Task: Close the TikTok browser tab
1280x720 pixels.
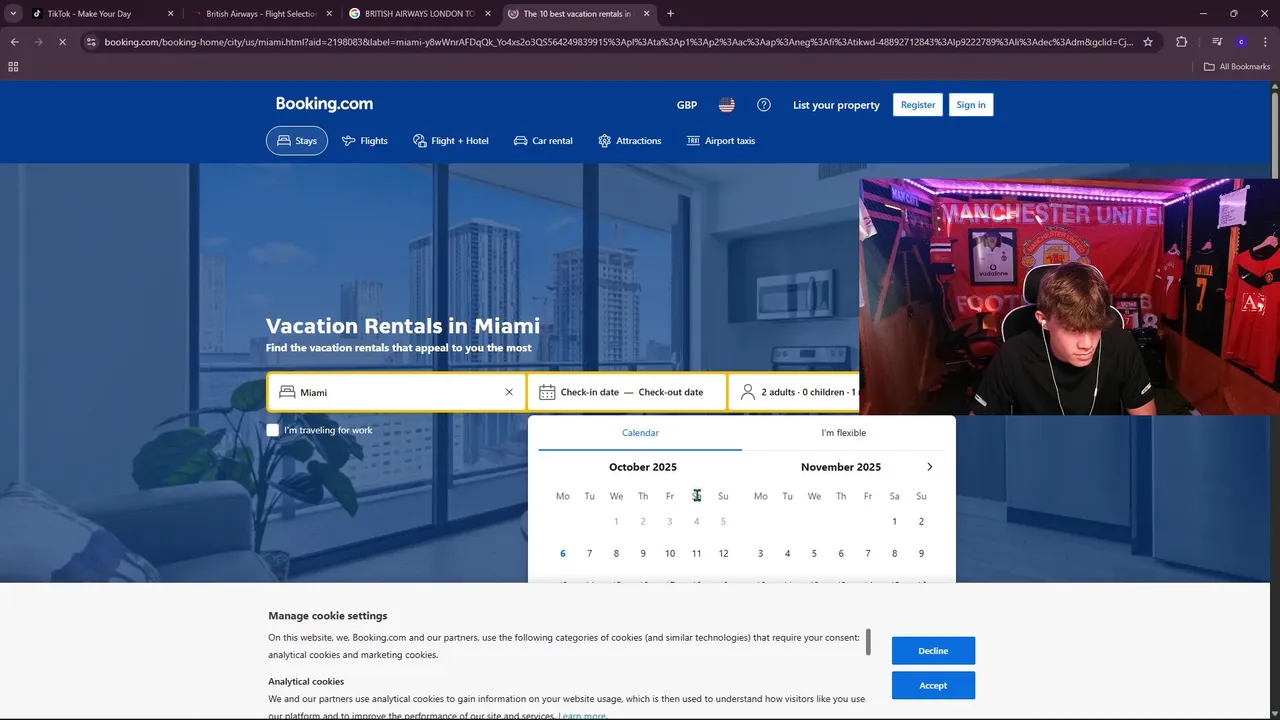Action: 170,14
